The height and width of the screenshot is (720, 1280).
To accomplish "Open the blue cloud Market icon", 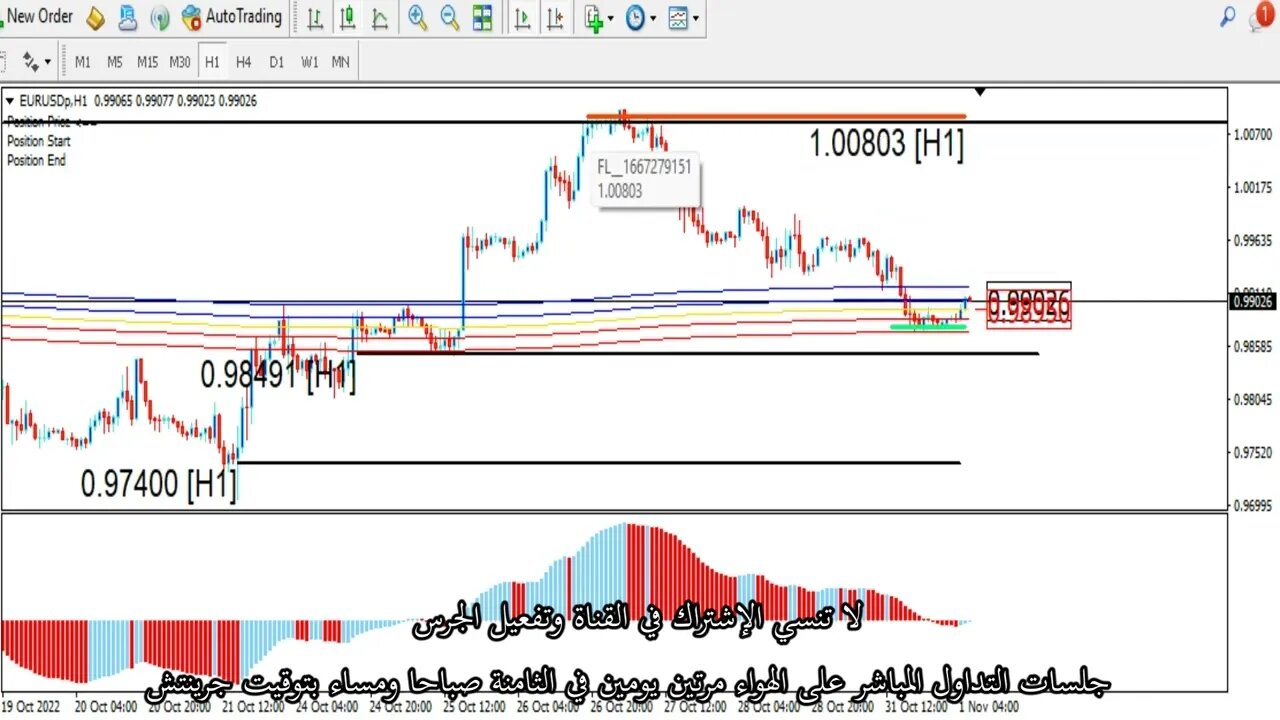I will tap(127, 17).
